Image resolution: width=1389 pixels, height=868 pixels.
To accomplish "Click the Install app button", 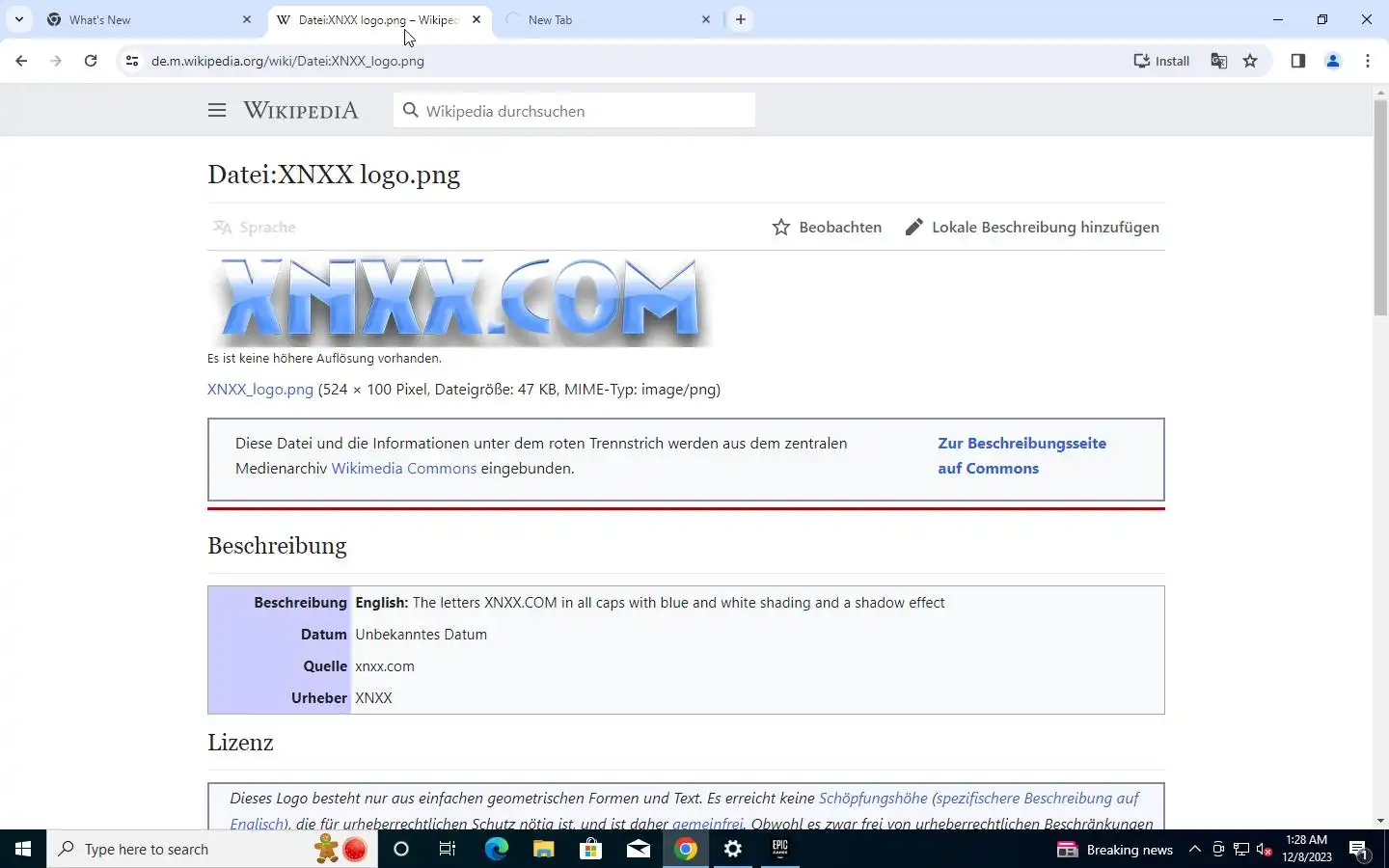I will (1161, 61).
